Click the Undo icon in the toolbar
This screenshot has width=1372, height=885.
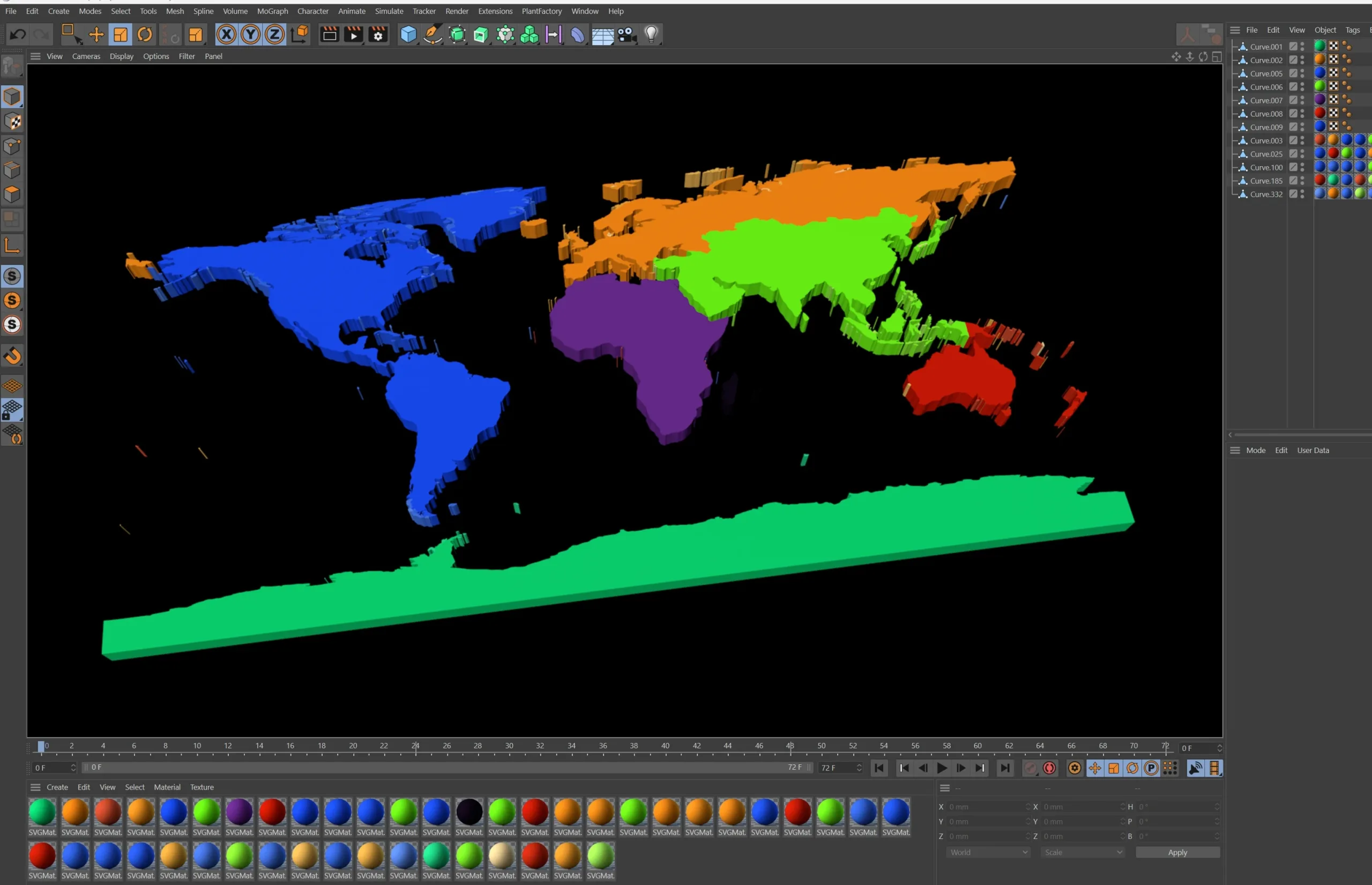click(17, 34)
